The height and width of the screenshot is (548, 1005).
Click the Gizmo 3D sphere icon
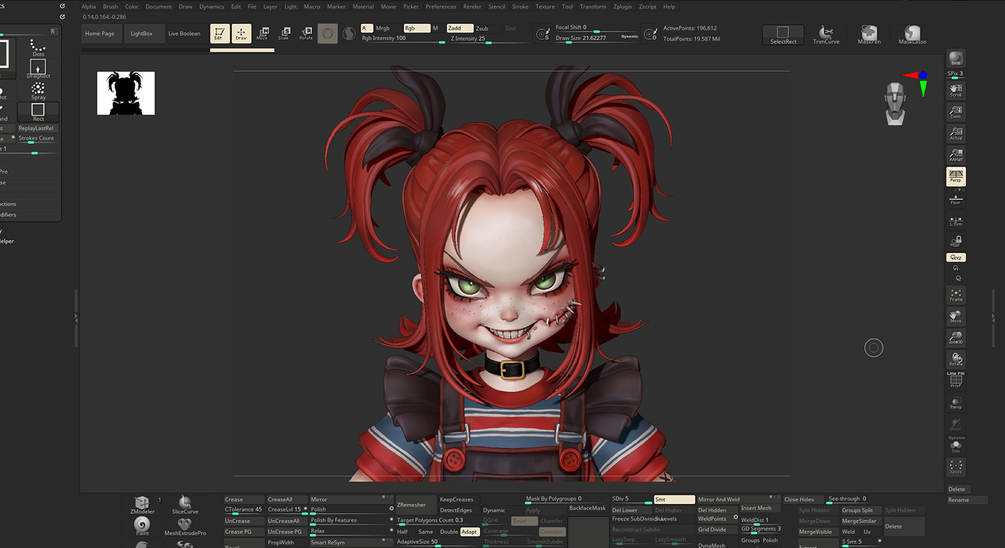328,33
